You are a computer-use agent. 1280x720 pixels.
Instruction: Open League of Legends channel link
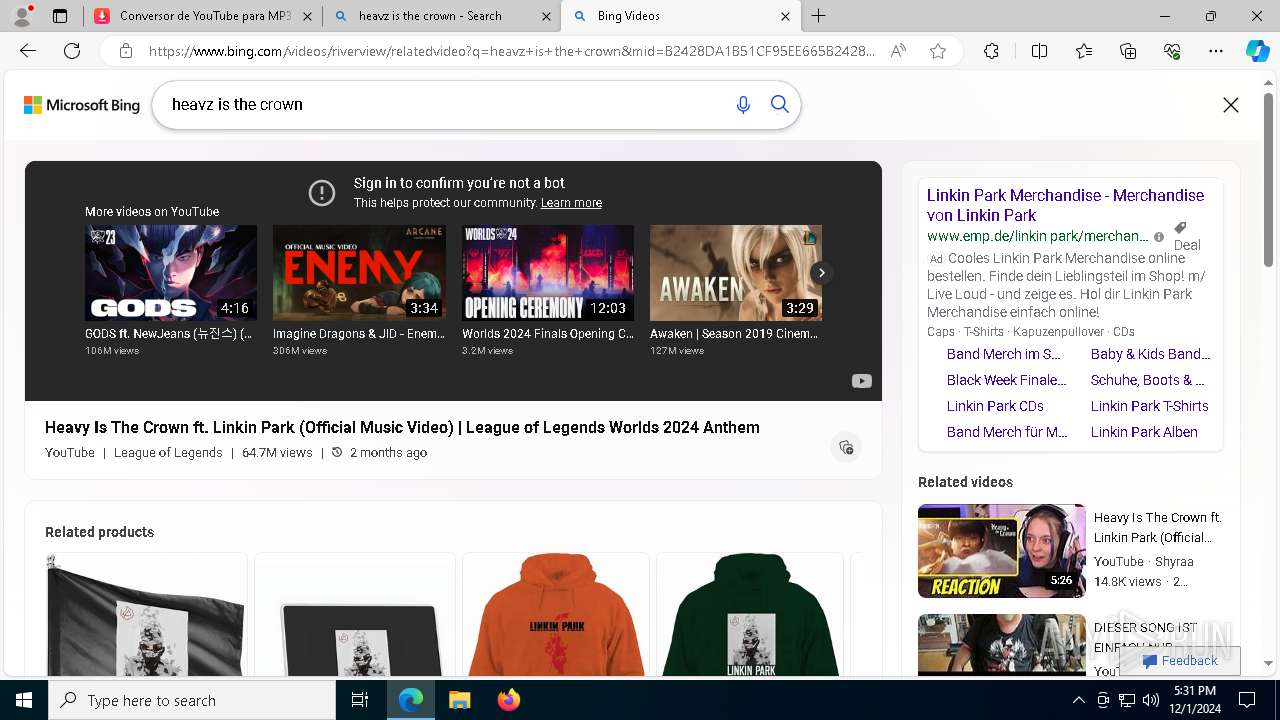pos(168,453)
